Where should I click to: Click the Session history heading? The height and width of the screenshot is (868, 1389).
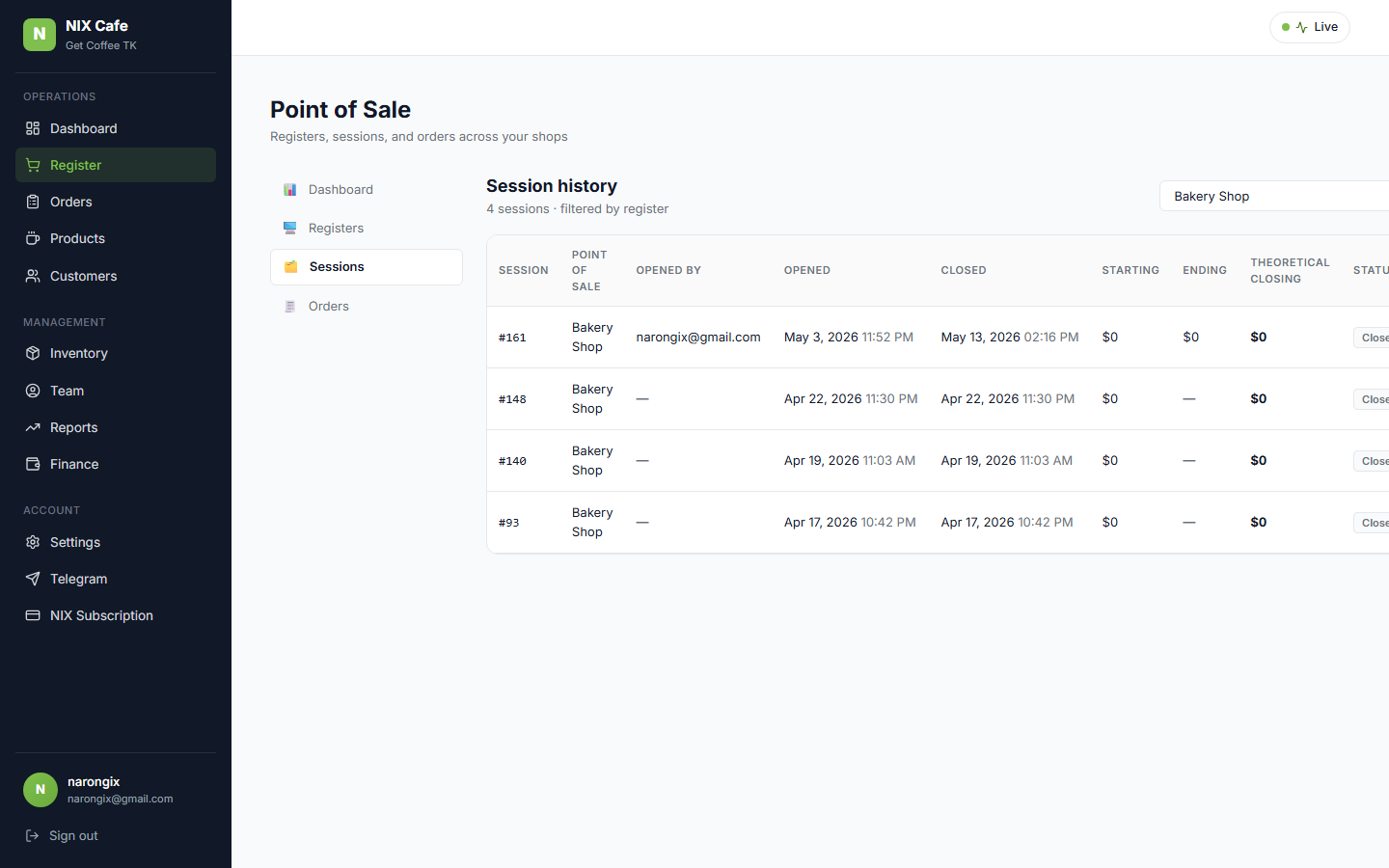(x=552, y=186)
